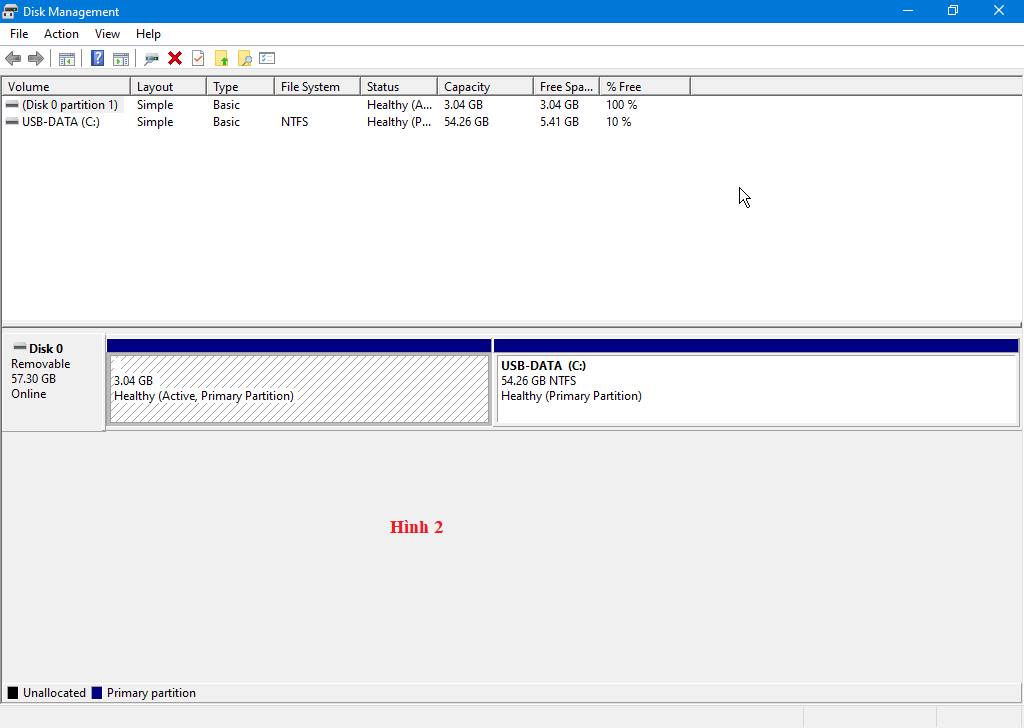Click the Properties checkmark page icon
This screenshot has height=728, width=1024.
click(x=198, y=58)
